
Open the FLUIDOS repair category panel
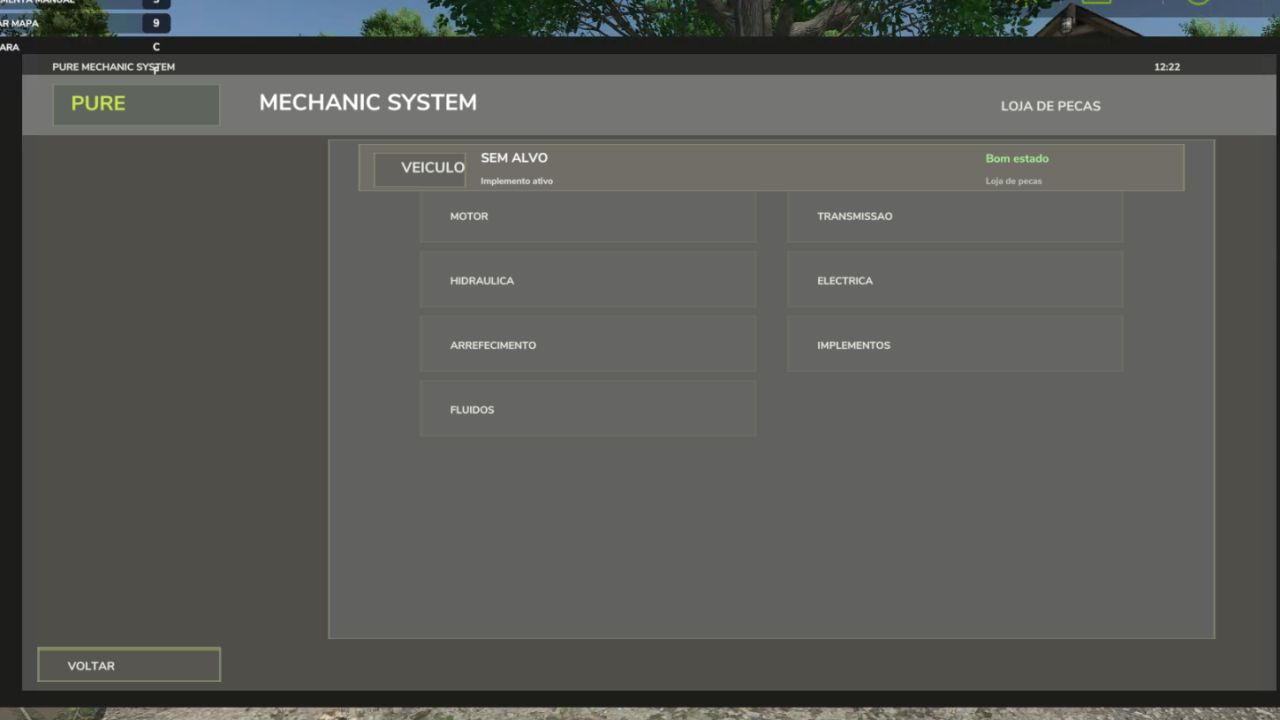[588, 409]
